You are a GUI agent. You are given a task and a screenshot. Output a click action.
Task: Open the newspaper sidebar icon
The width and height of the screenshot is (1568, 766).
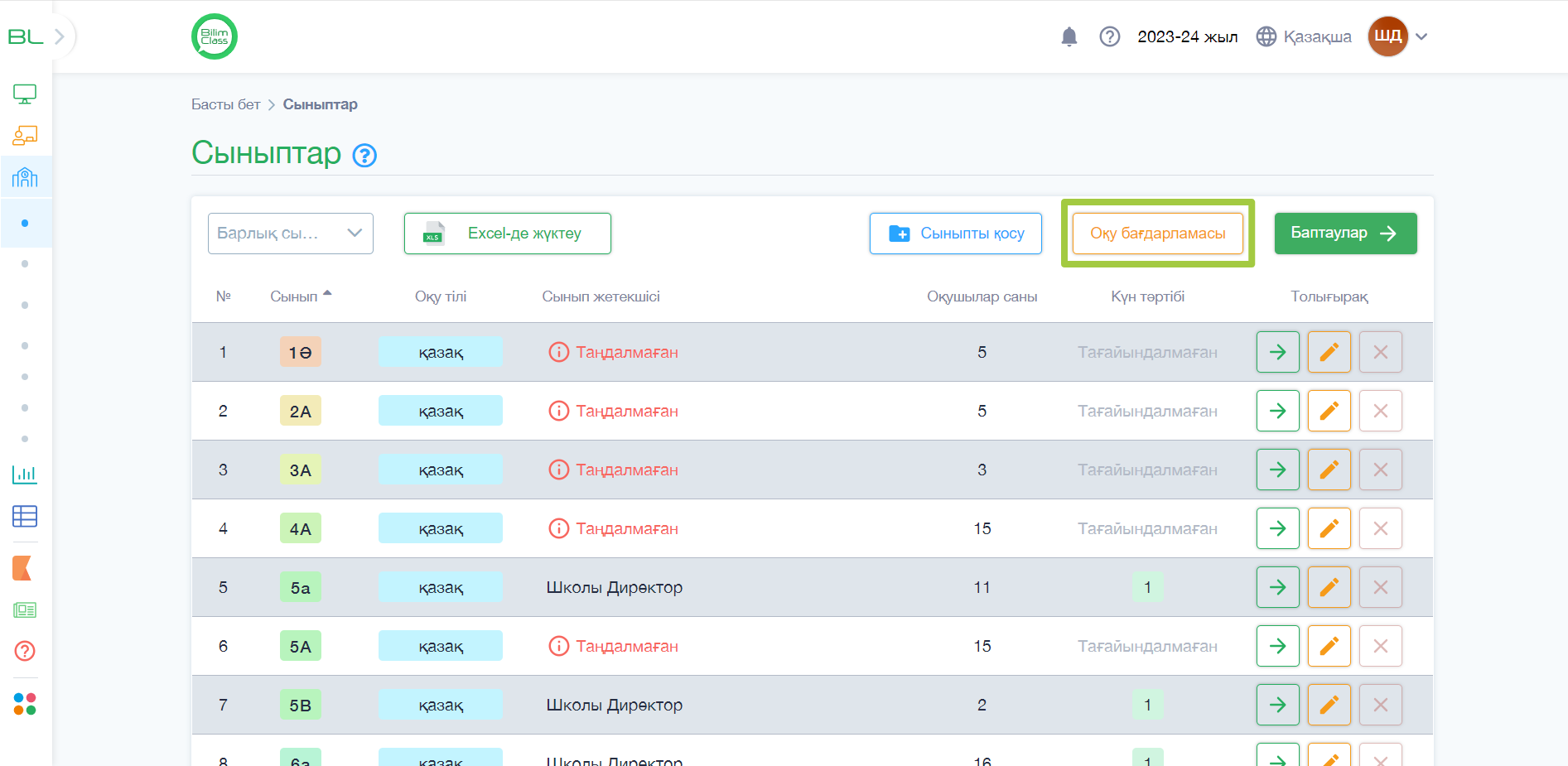(25, 610)
